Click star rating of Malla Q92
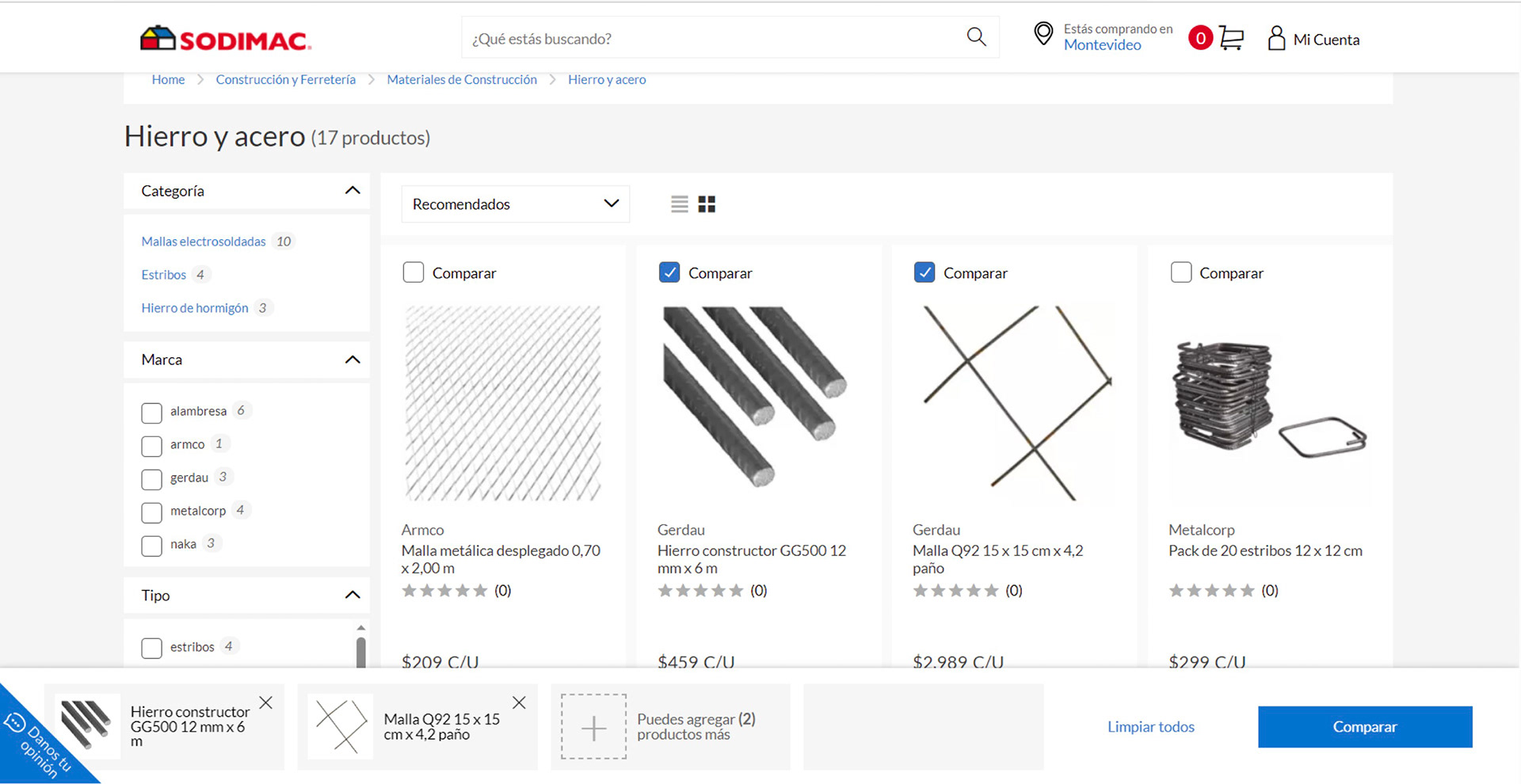Viewport: 1521px width, 784px height. pyautogui.click(x=955, y=591)
